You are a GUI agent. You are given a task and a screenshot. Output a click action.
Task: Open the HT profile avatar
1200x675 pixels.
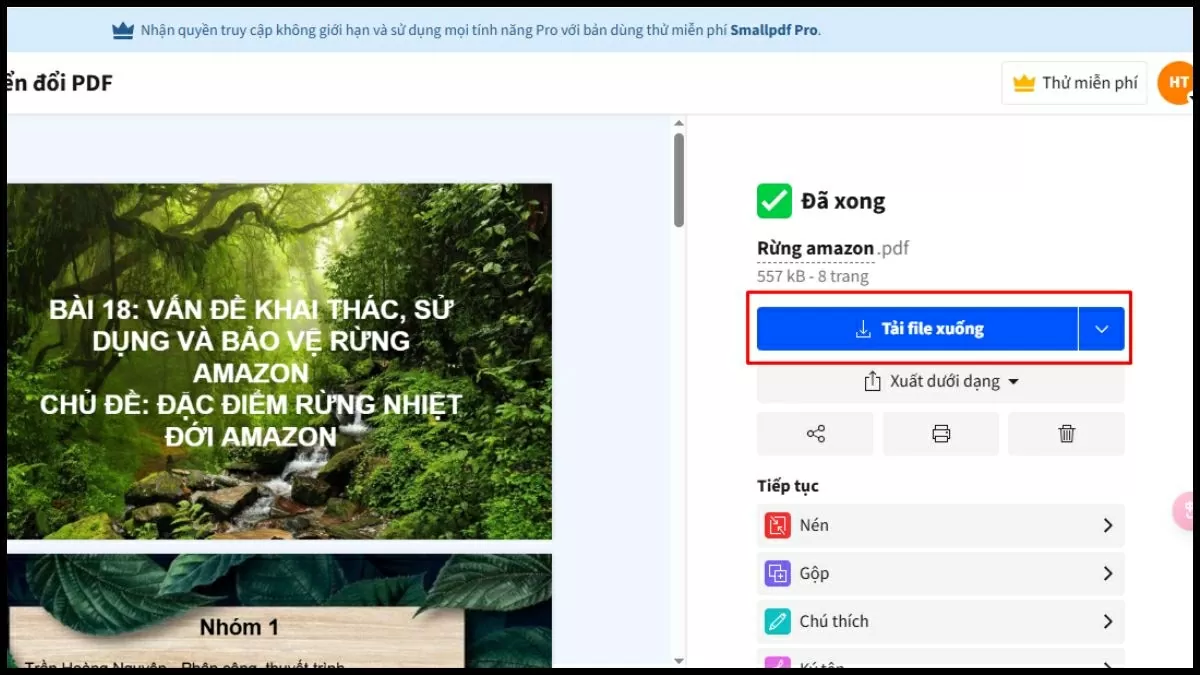[1177, 83]
